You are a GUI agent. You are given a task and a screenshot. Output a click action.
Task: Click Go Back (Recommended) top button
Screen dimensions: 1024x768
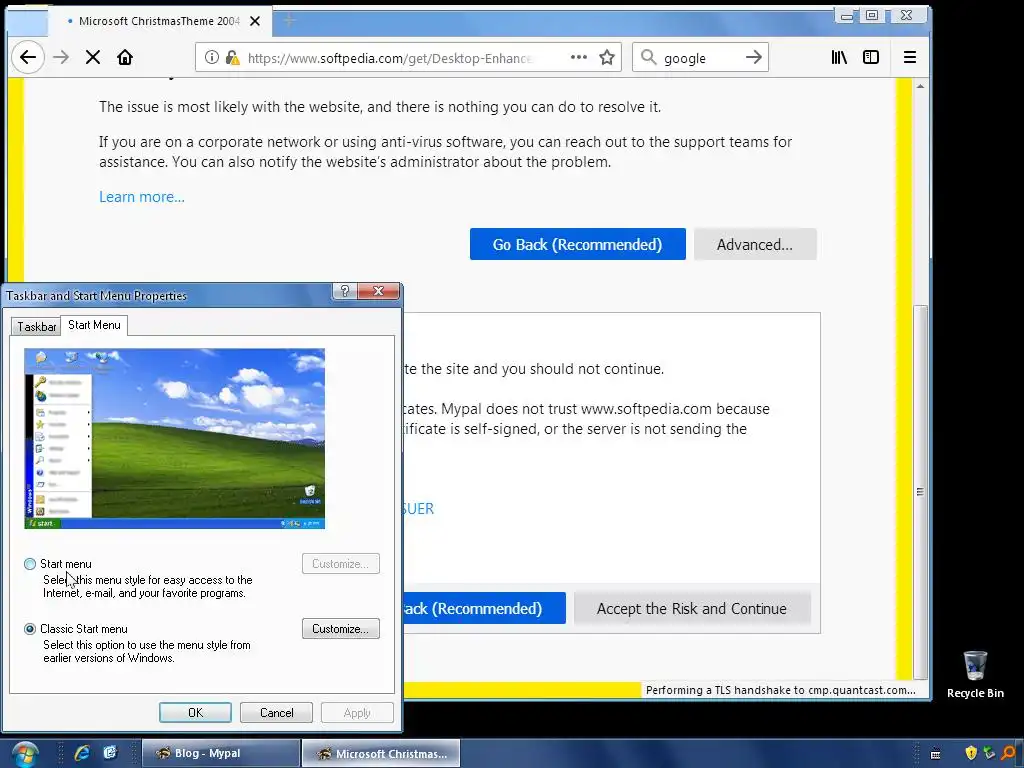pos(577,244)
